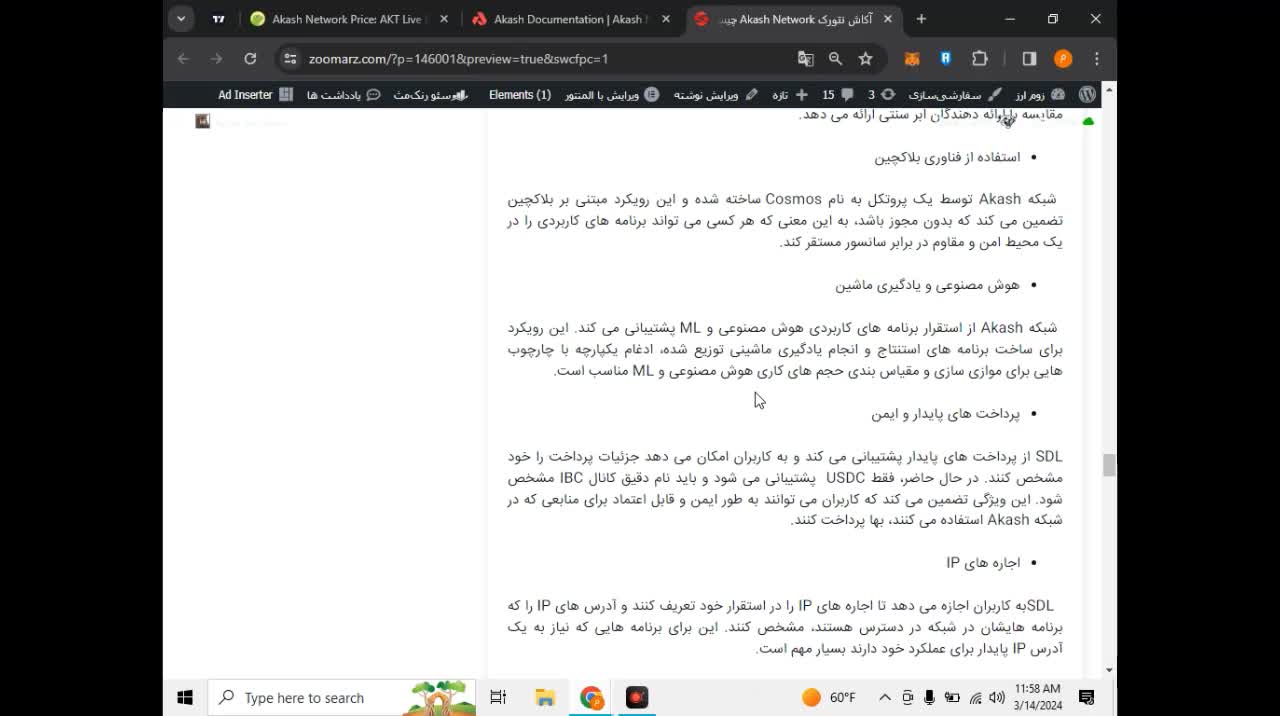Open the Chrome three-dot menu
The height and width of the screenshot is (716, 1280).
[x=1097, y=59]
